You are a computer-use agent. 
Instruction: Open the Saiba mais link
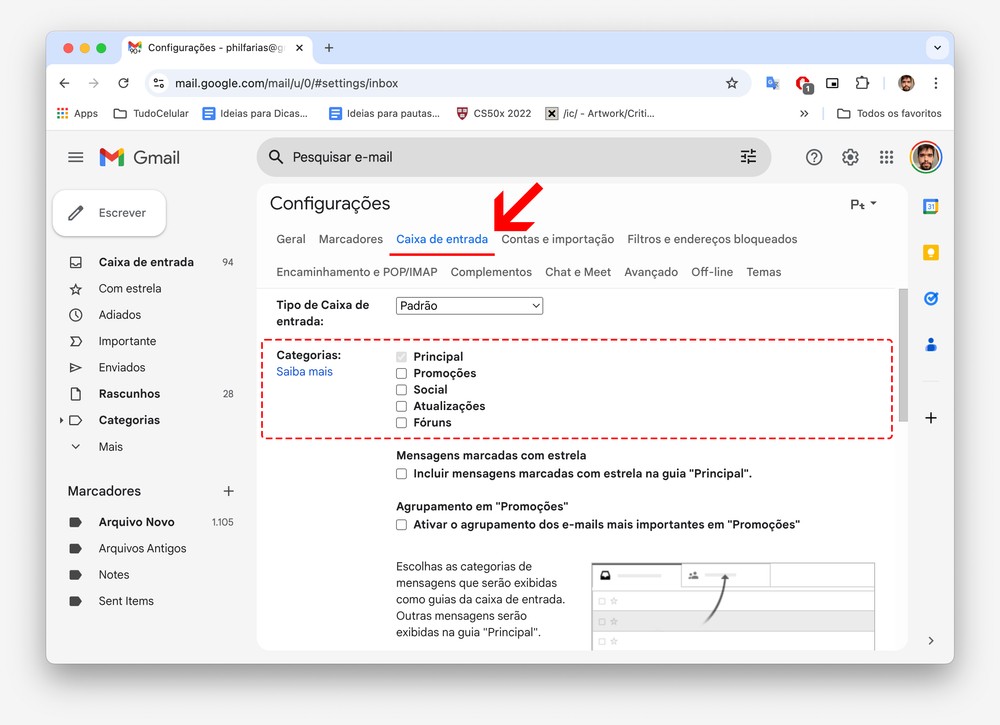pos(304,372)
